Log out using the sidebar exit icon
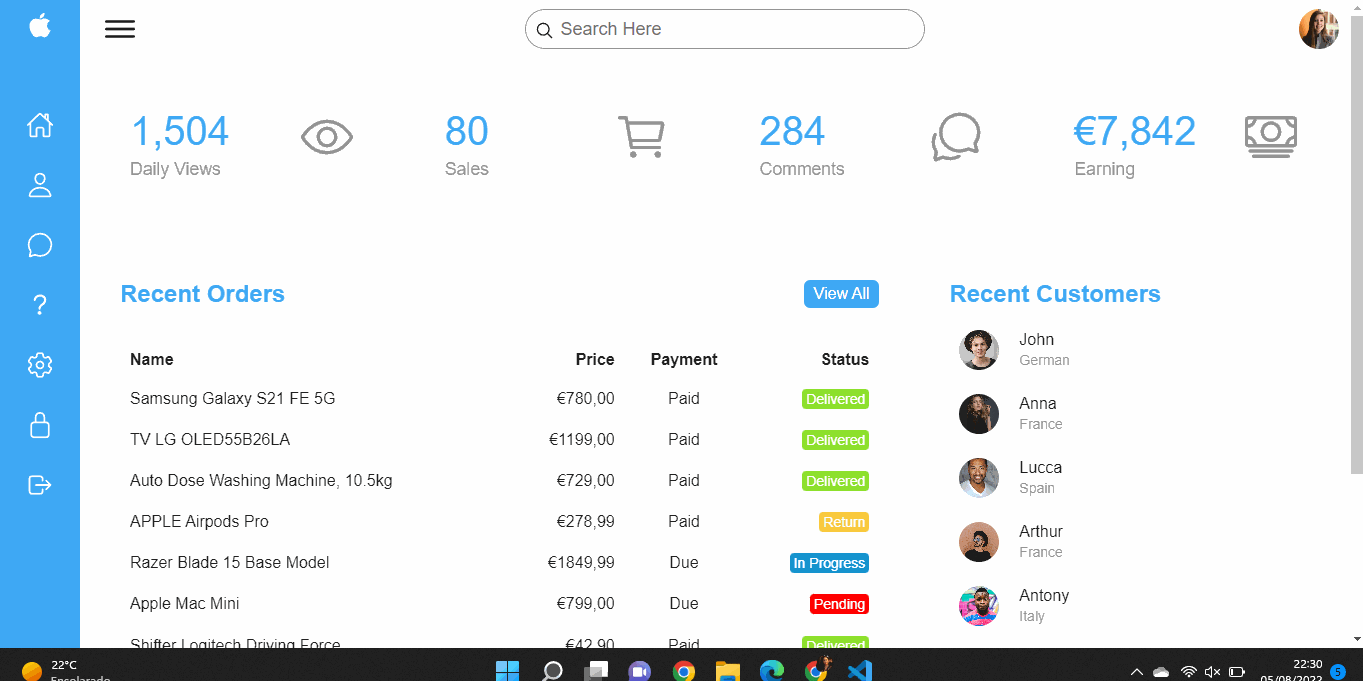The width and height of the screenshot is (1363, 681). pos(39,485)
